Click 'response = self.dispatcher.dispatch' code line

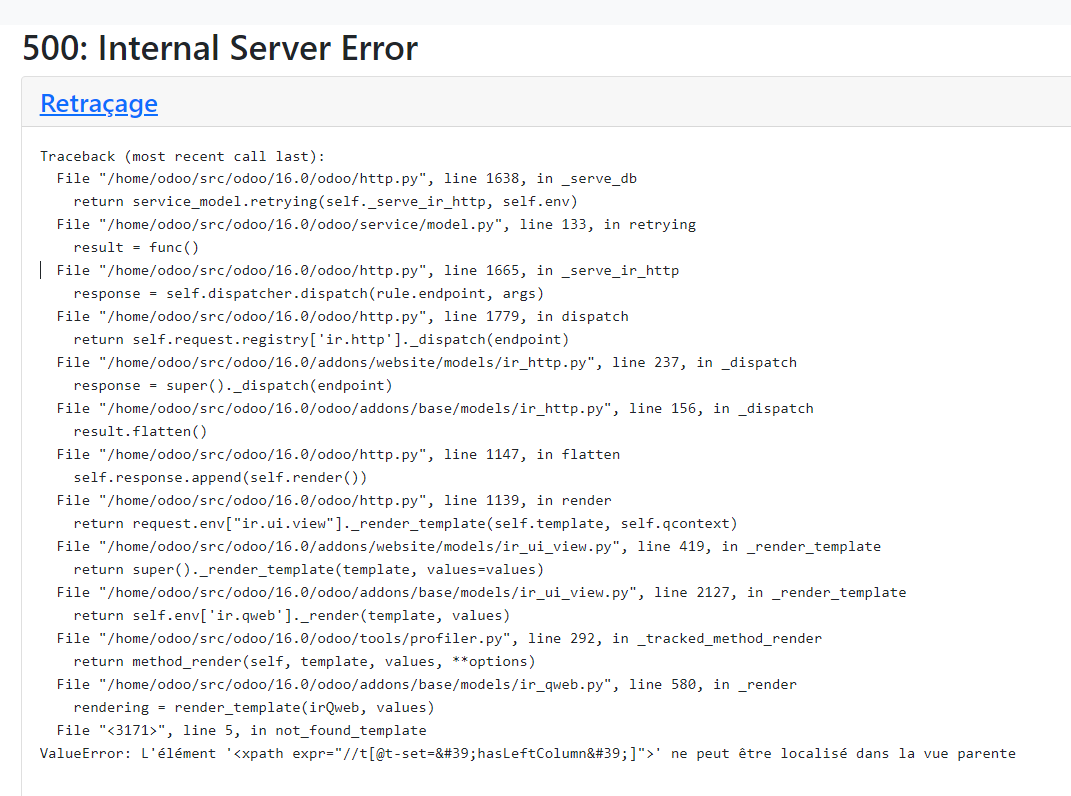pos(309,294)
